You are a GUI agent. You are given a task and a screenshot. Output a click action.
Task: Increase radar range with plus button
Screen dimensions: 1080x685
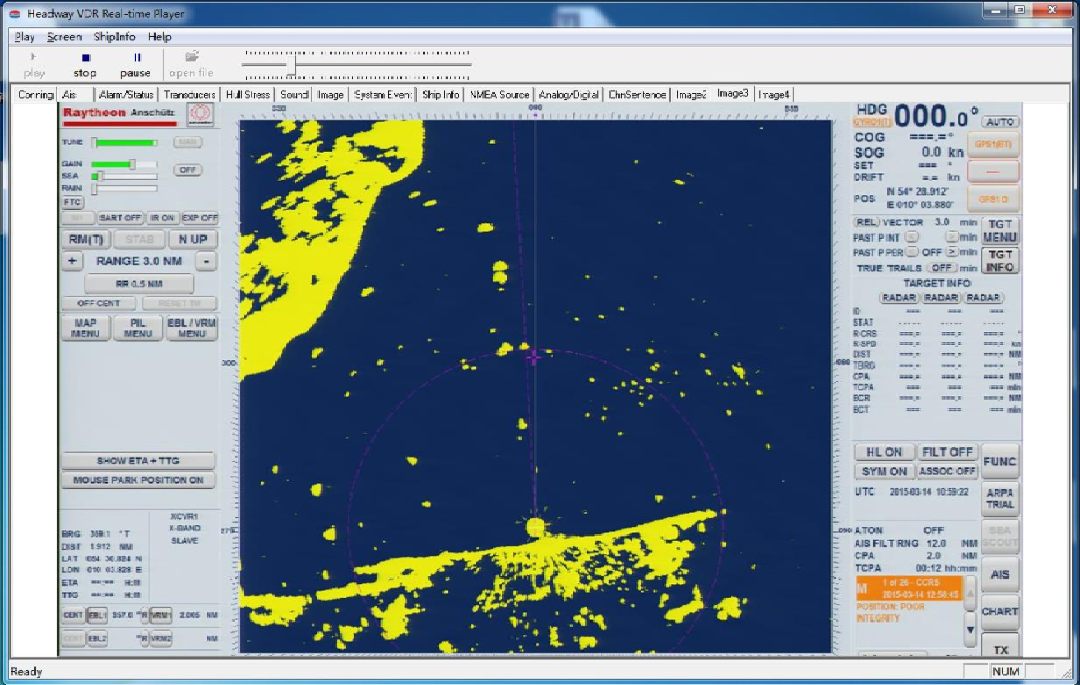71,261
